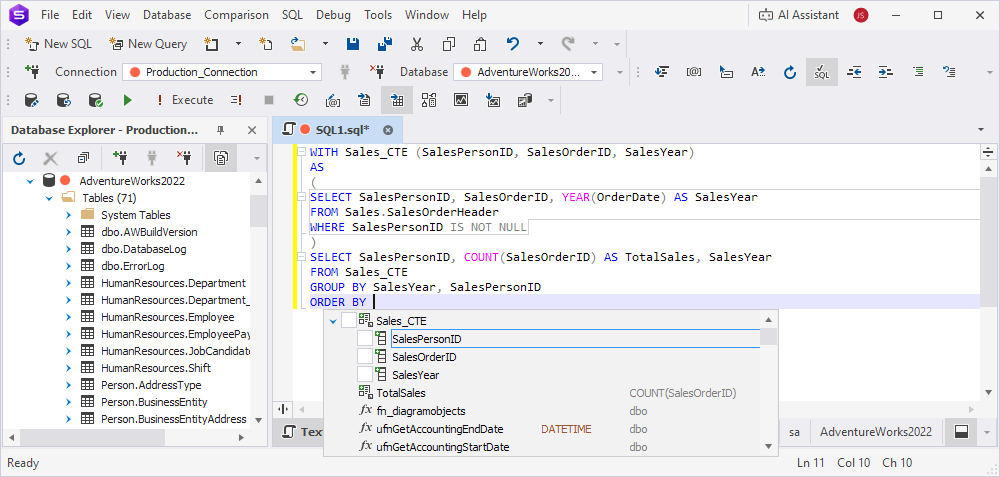This screenshot has width=1000, height=477.
Task: Open the Database menu
Action: (x=166, y=15)
